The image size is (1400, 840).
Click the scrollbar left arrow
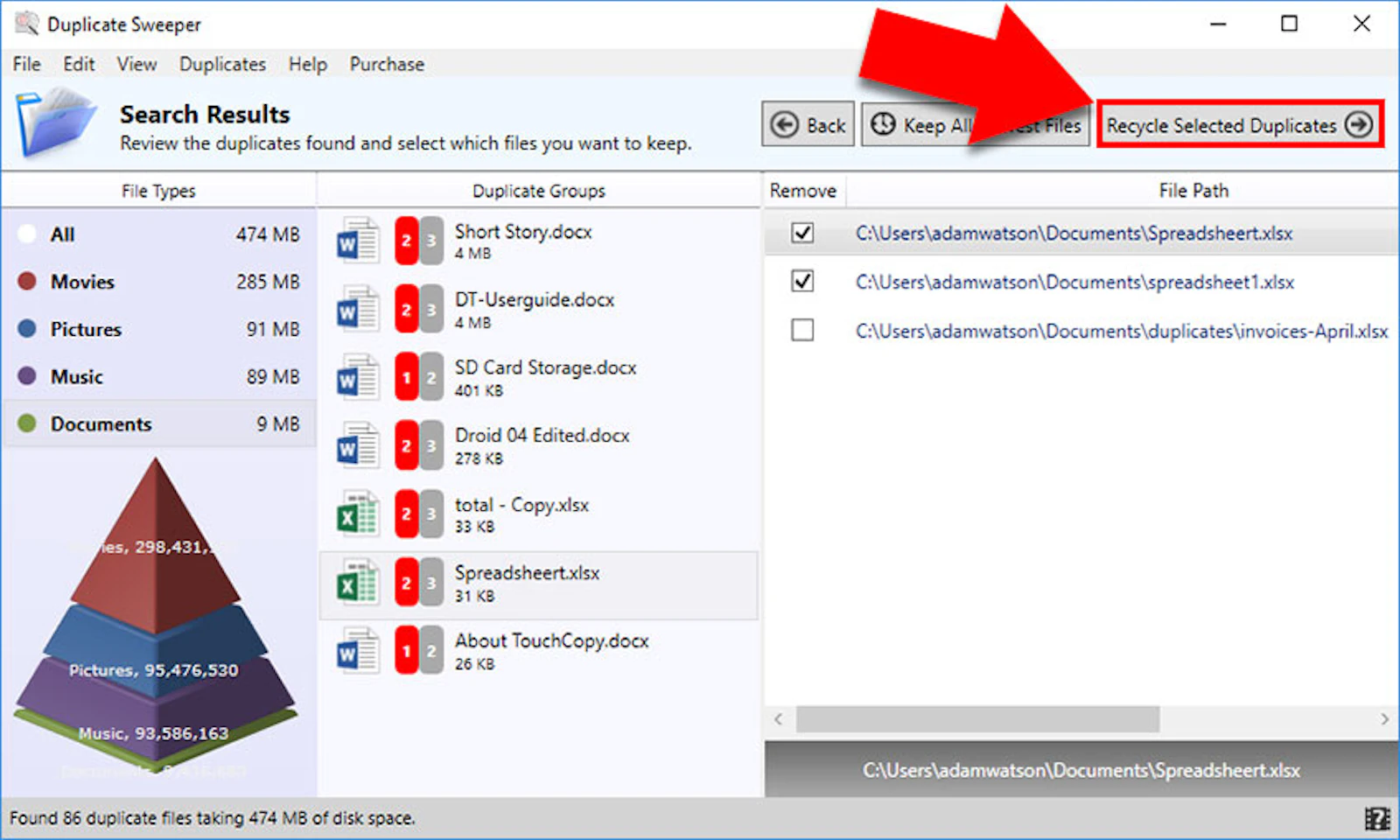pos(778,719)
